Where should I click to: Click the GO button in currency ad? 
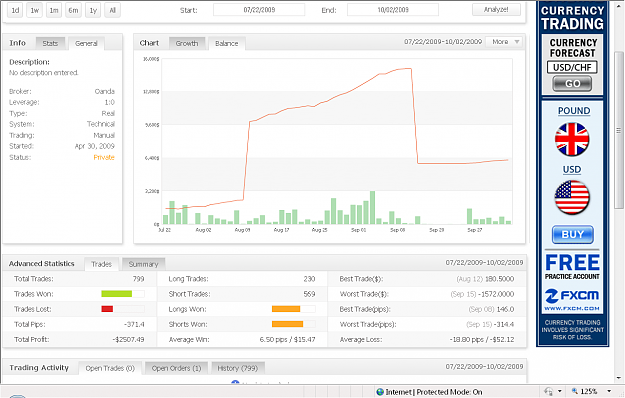coord(572,84)
